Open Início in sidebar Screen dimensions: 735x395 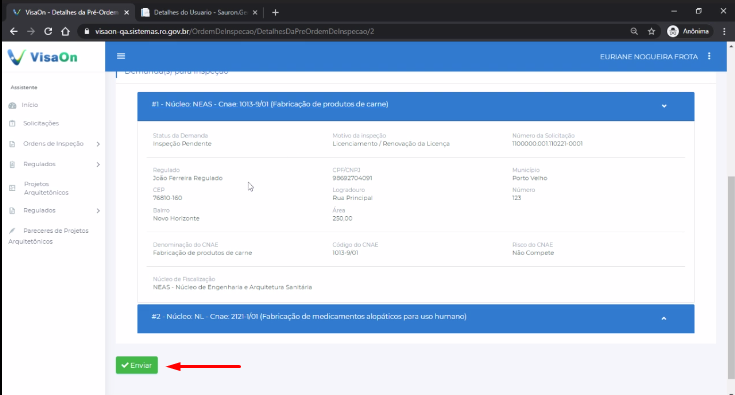pos(30,105)
